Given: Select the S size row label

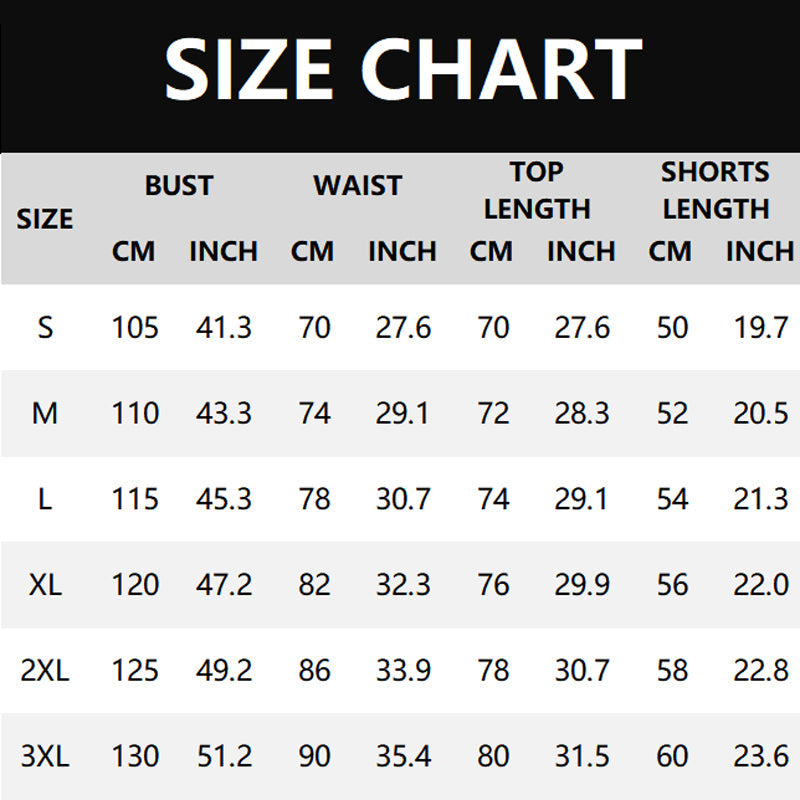Looking at the screenshot, I should [45, 327].
